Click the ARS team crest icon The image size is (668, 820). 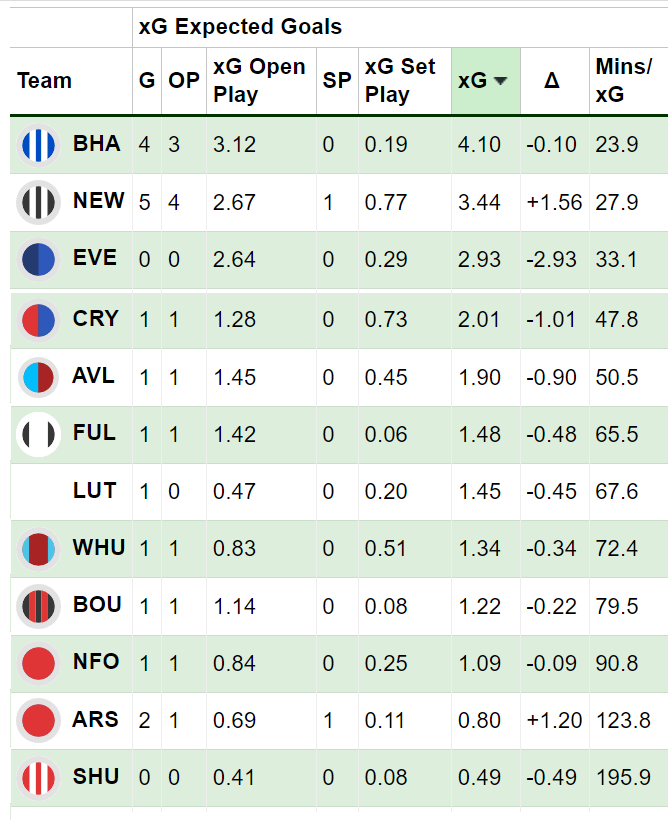[x=39, y=720]
